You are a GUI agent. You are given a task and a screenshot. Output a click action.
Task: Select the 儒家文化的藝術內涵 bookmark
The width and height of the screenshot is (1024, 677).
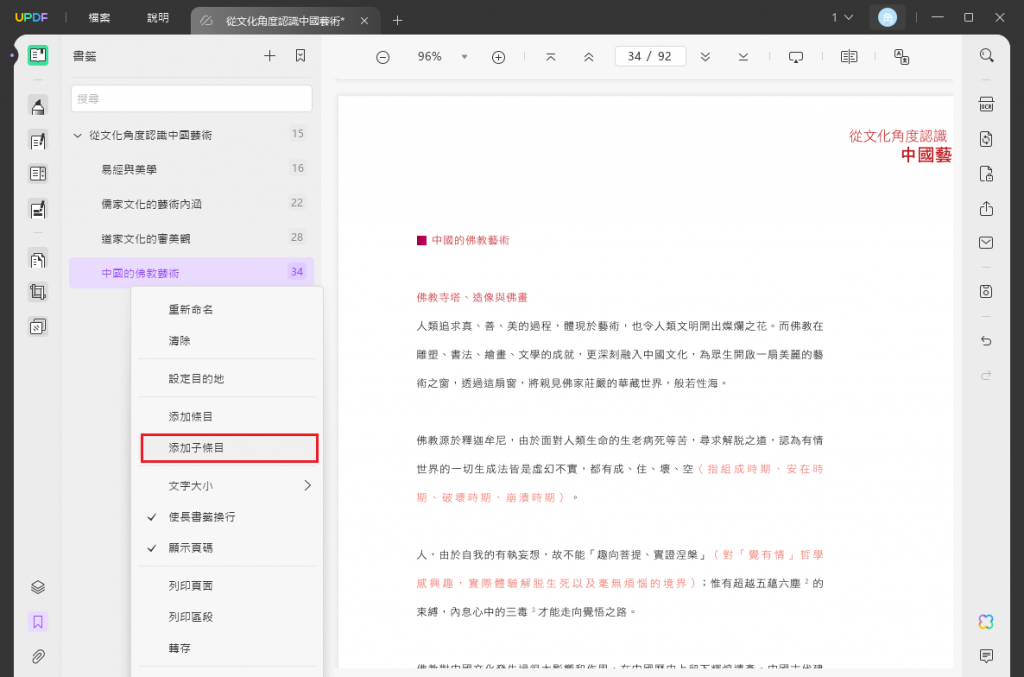(x=191, y=204)
